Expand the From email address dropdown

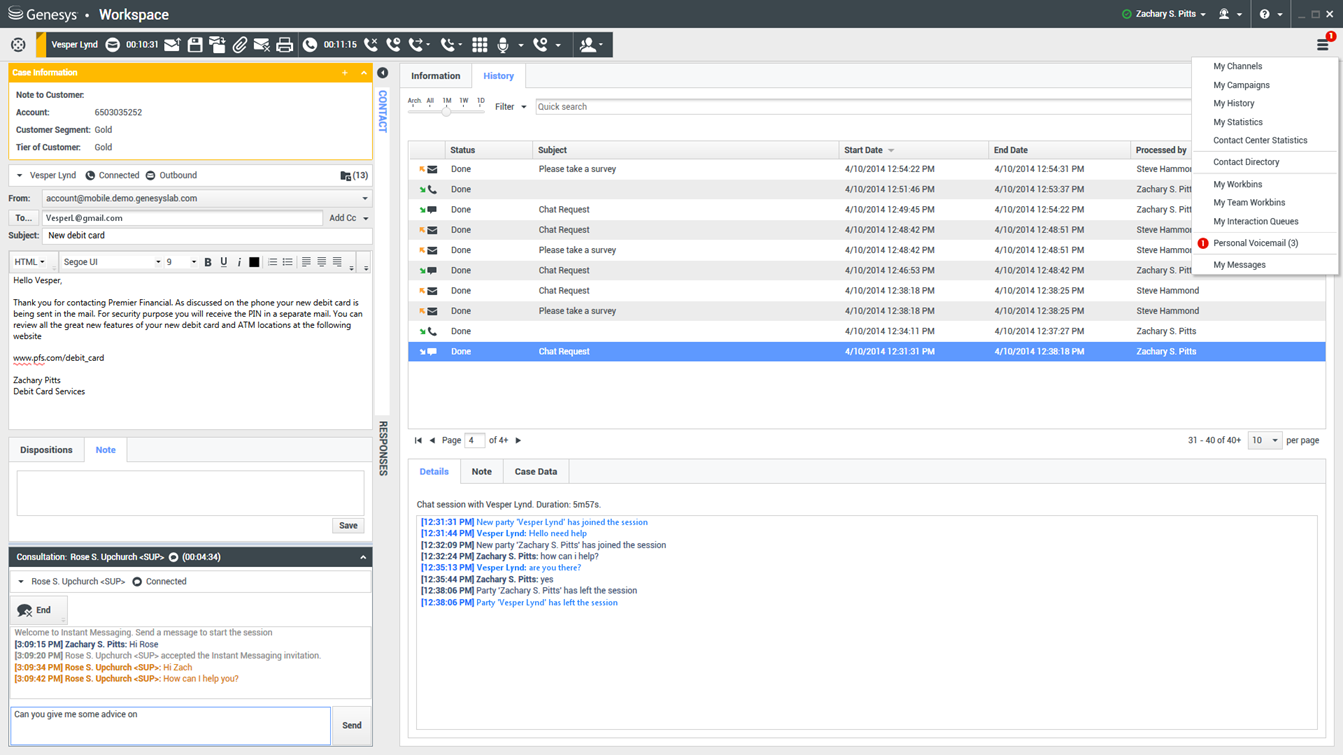(364, 198)
